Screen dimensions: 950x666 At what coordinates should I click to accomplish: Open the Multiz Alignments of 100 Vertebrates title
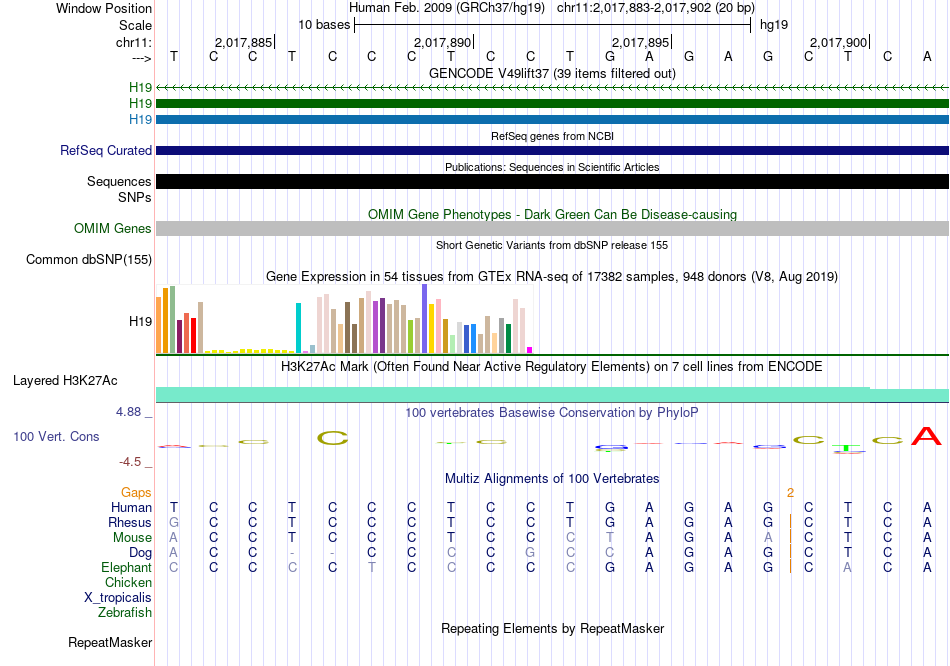(x=552, y=478)
